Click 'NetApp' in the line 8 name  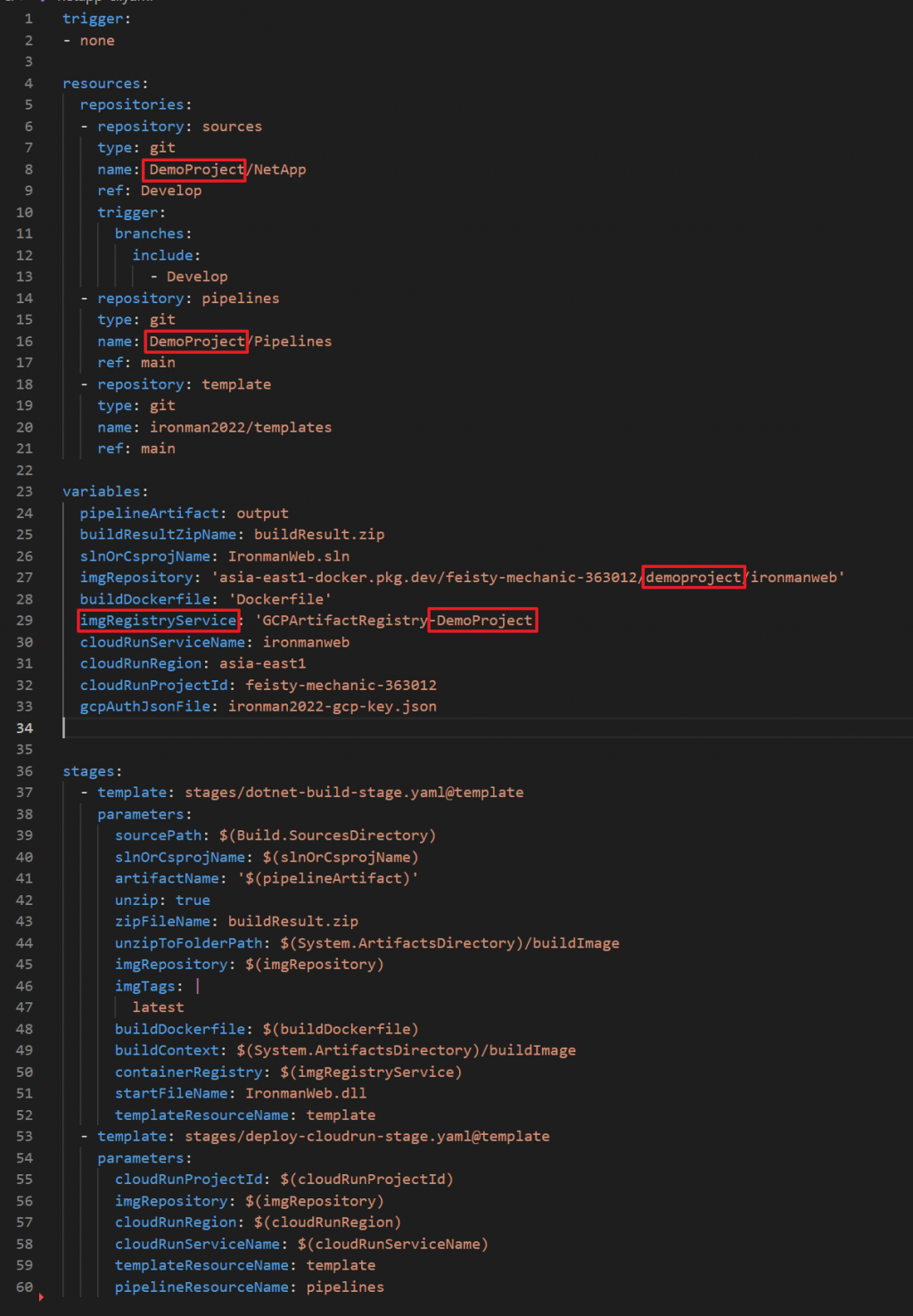point(280,169)
